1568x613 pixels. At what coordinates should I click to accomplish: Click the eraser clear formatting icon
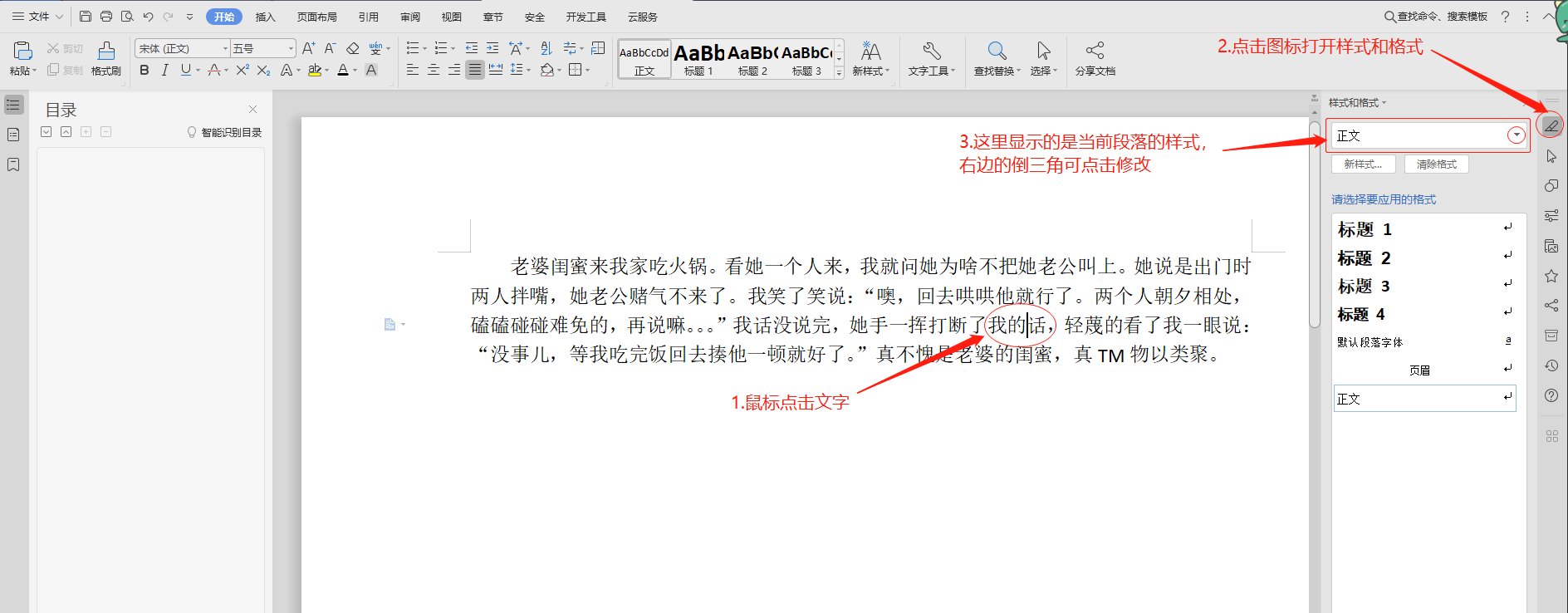pos(352,48)
